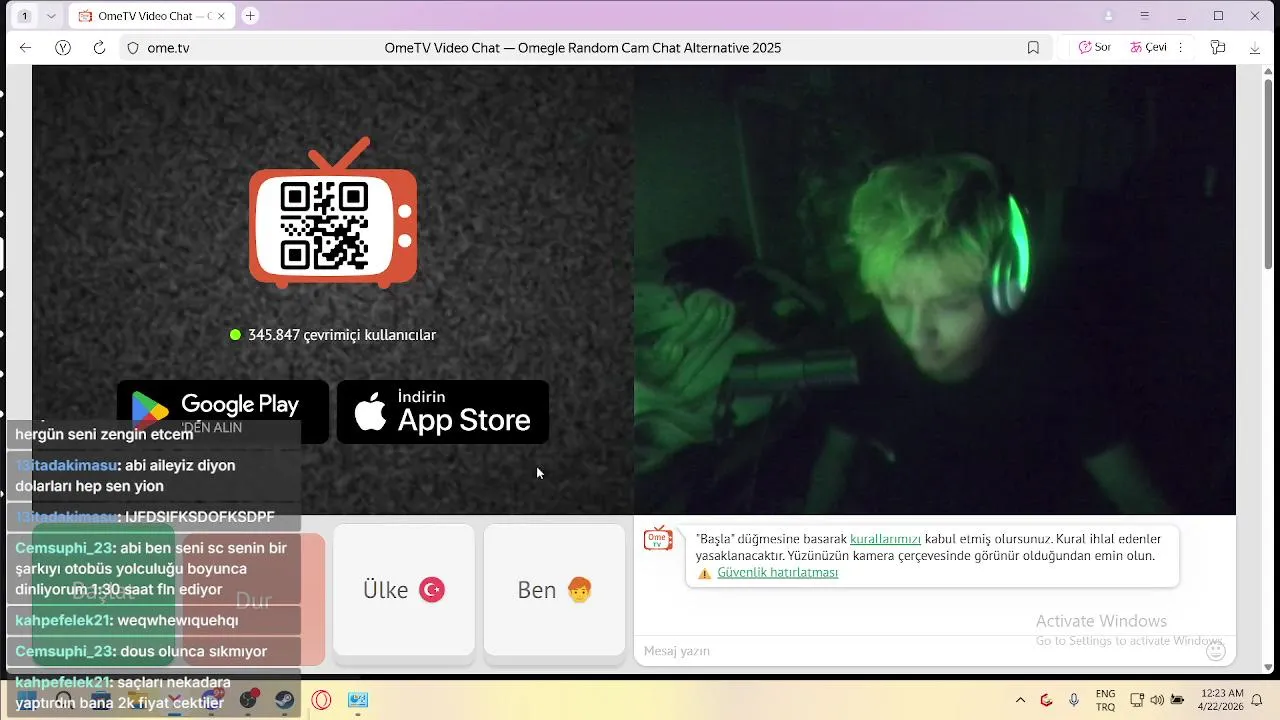Open the browser profile icon

click(x=1108, y=16)
